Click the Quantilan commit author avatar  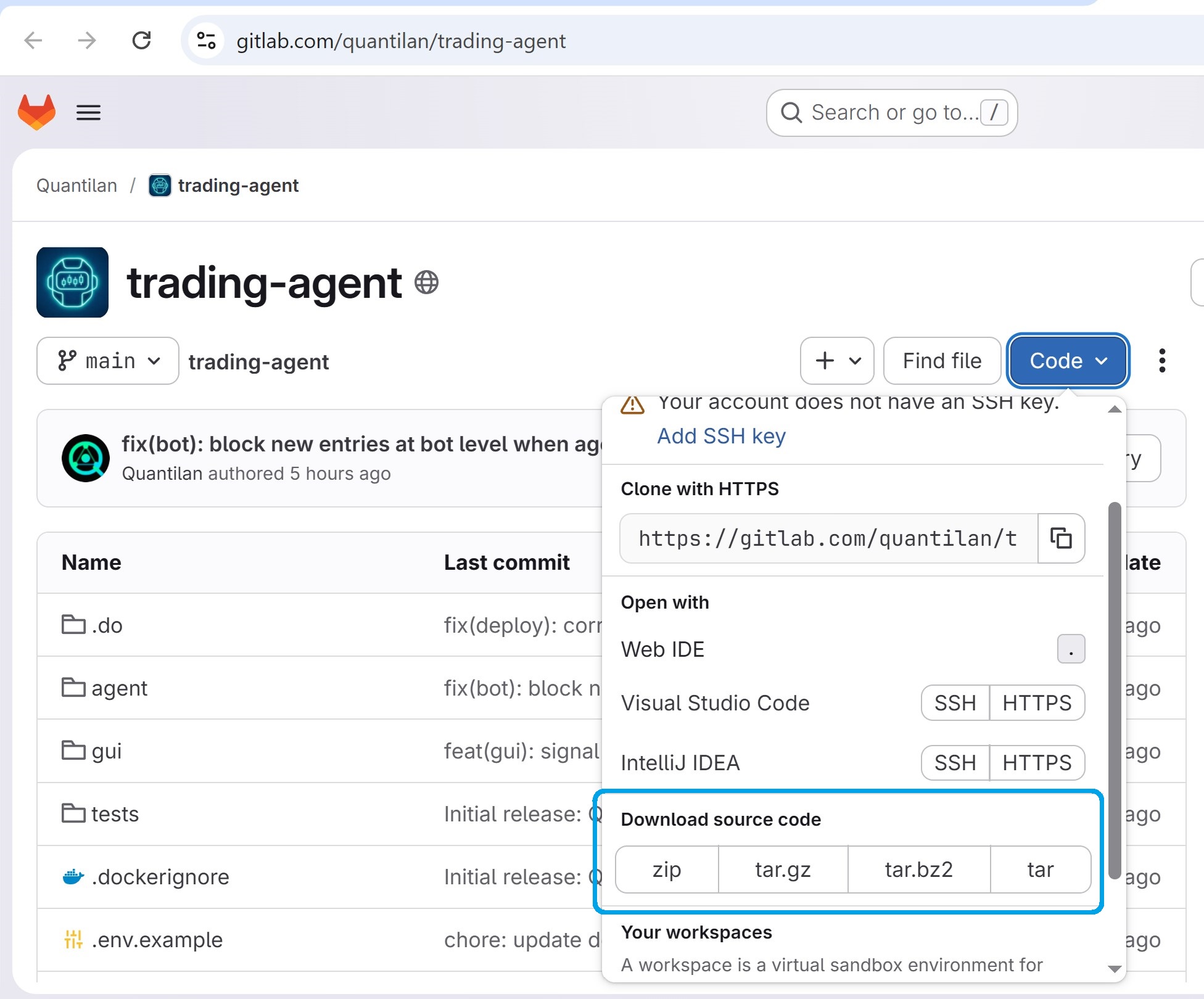pos(86,458)
